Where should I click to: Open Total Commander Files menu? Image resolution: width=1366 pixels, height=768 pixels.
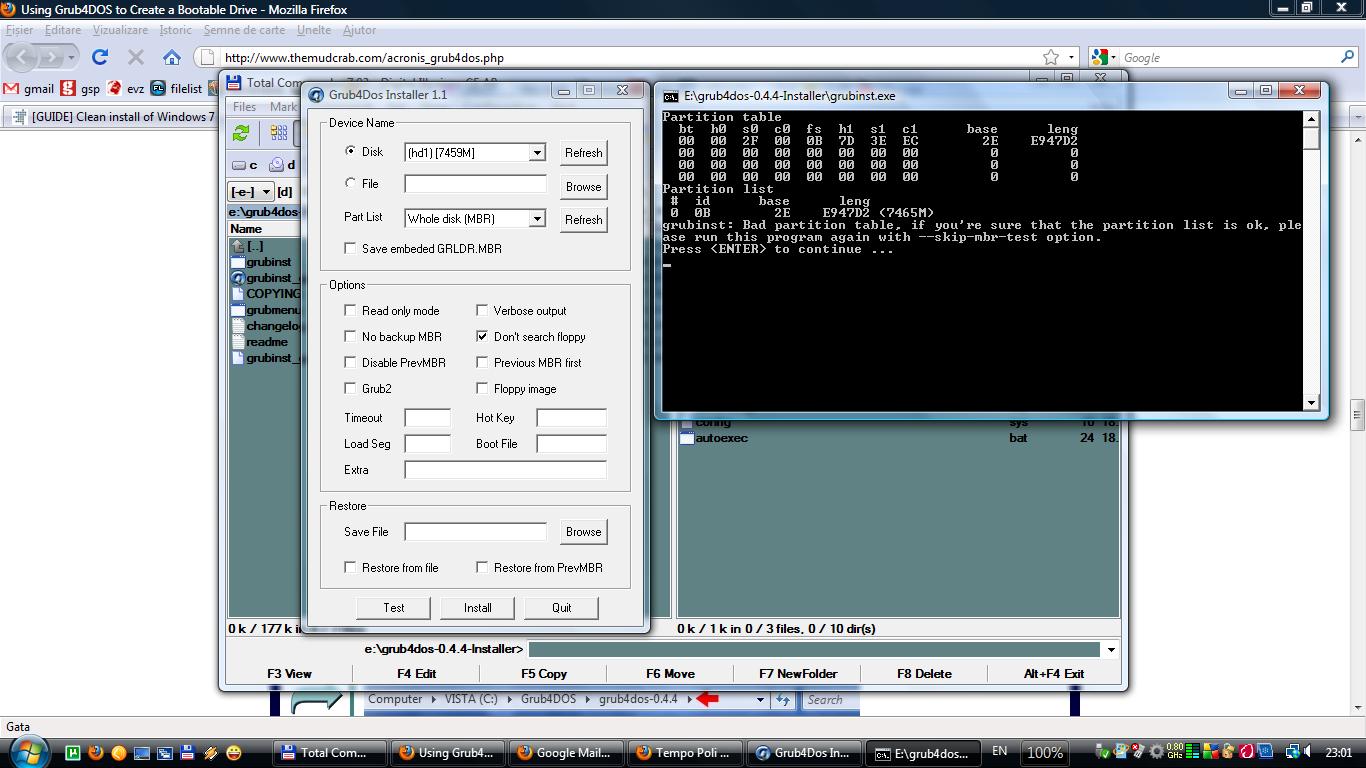(x=244, y=107)
